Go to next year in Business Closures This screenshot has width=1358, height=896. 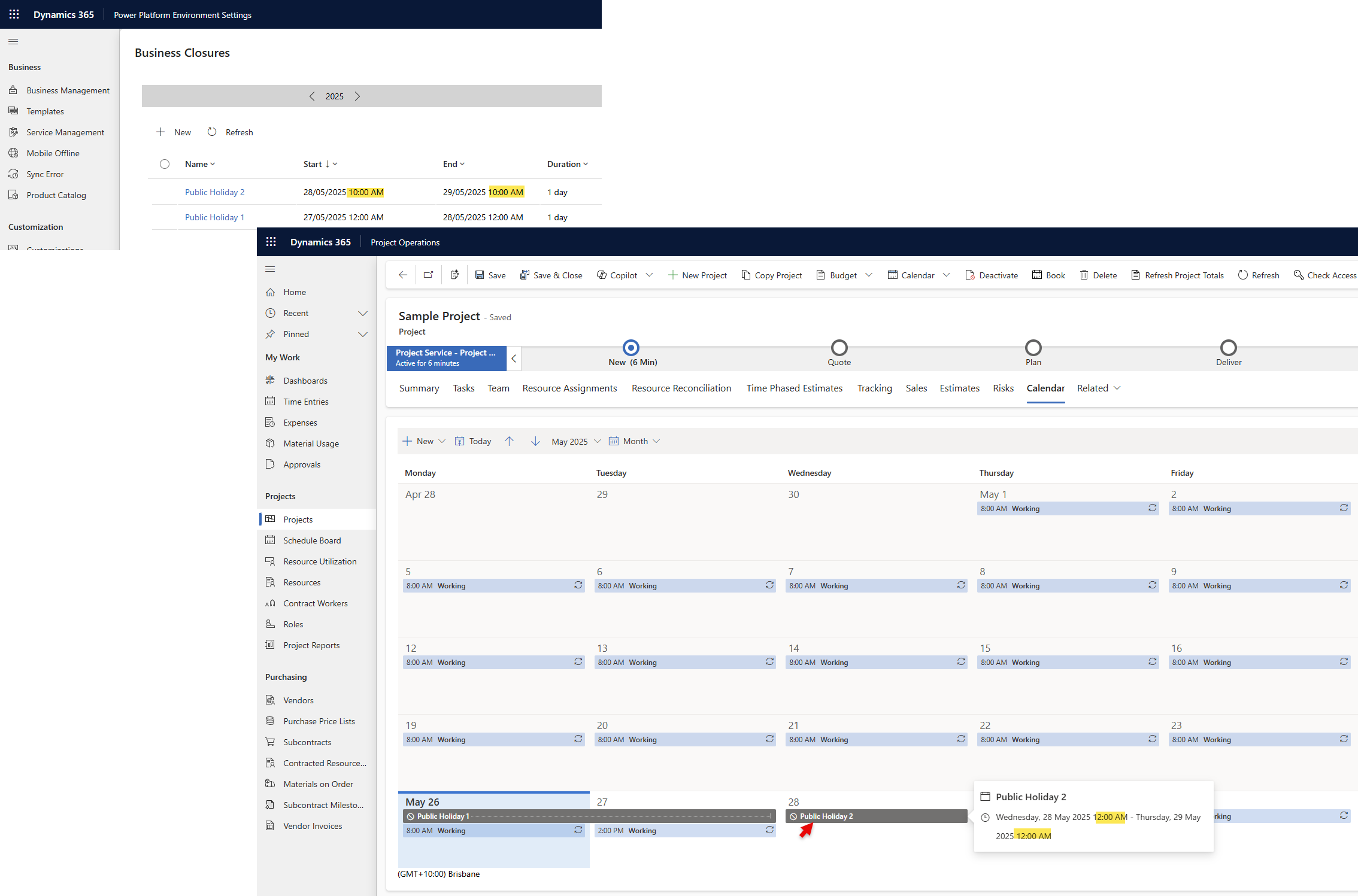pyautogui.click(x=357, y=96)
